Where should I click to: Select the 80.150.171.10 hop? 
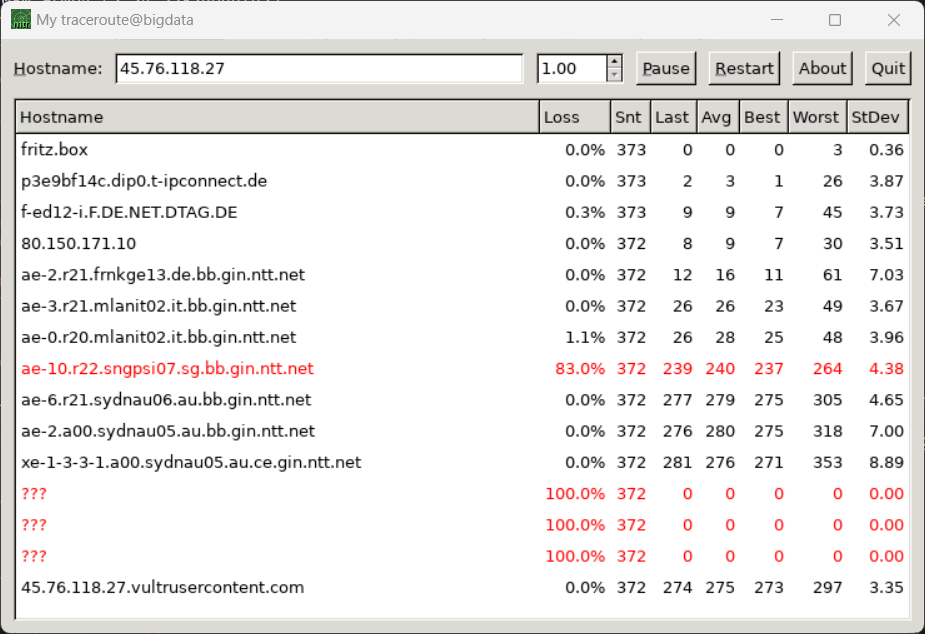(462, 244)
